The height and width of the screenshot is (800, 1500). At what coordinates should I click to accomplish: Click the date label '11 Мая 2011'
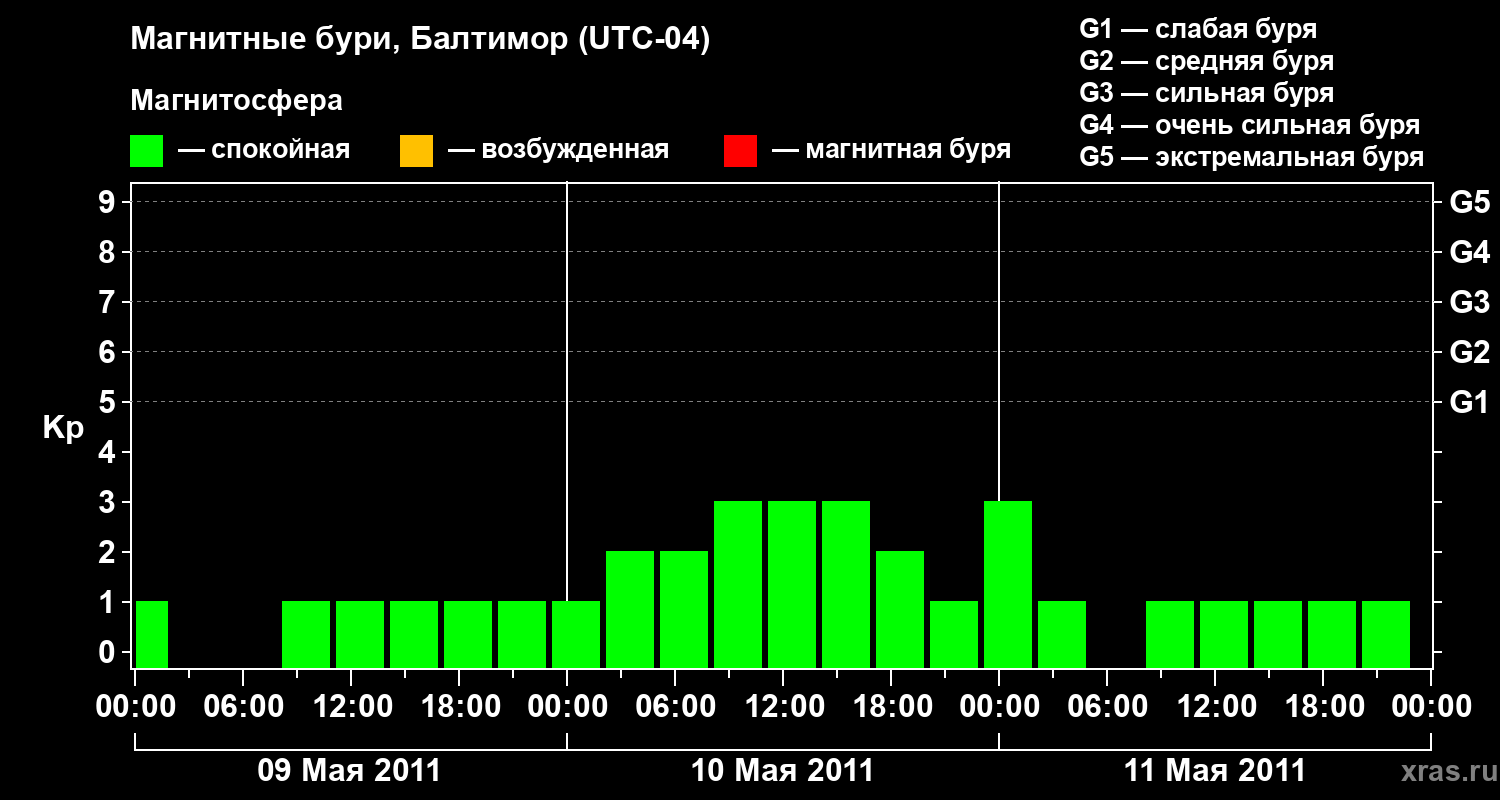point(1215,770)
